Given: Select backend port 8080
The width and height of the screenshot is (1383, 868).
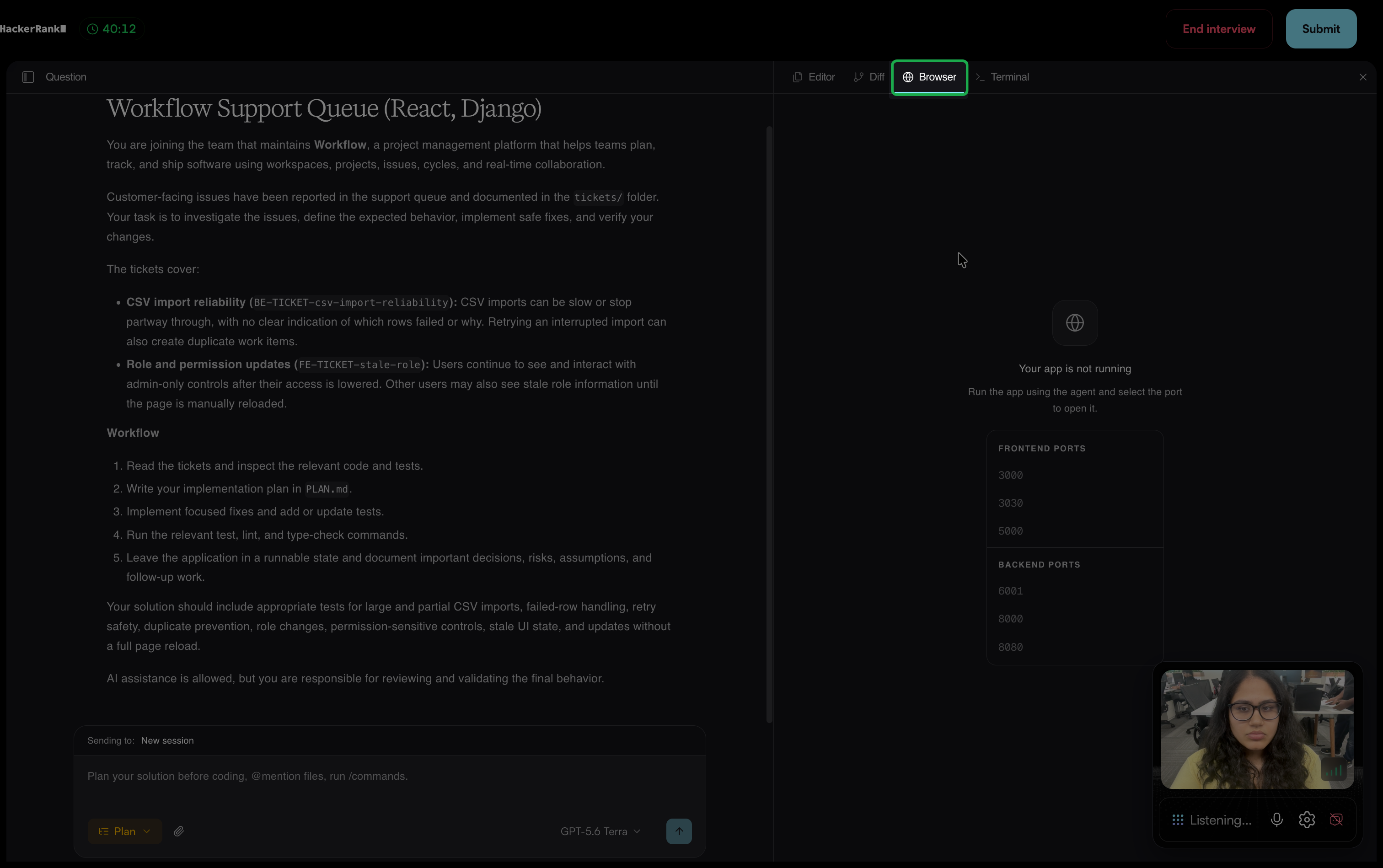Looking at the screenshot, I should (1075, 648).
